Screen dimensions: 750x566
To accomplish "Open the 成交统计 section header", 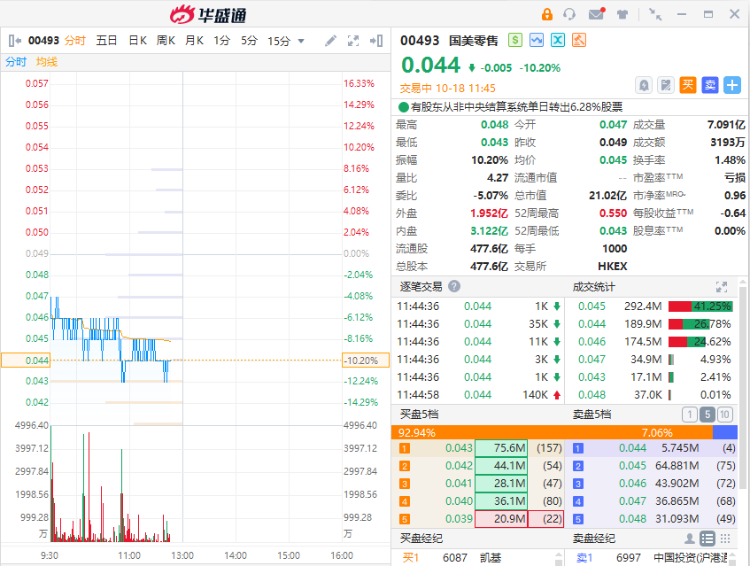I will (x=594, y=287).
